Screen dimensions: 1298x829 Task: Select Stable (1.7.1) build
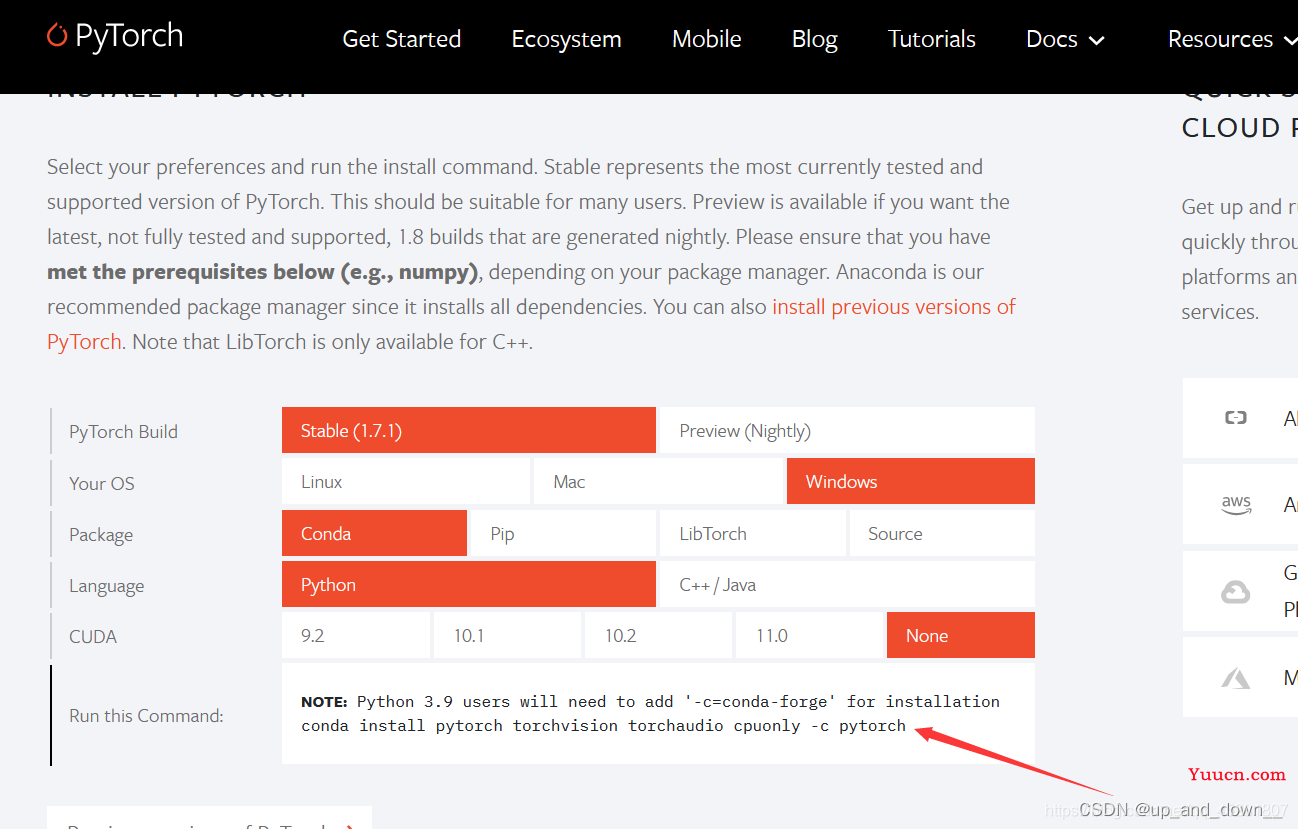pos(469,430)
